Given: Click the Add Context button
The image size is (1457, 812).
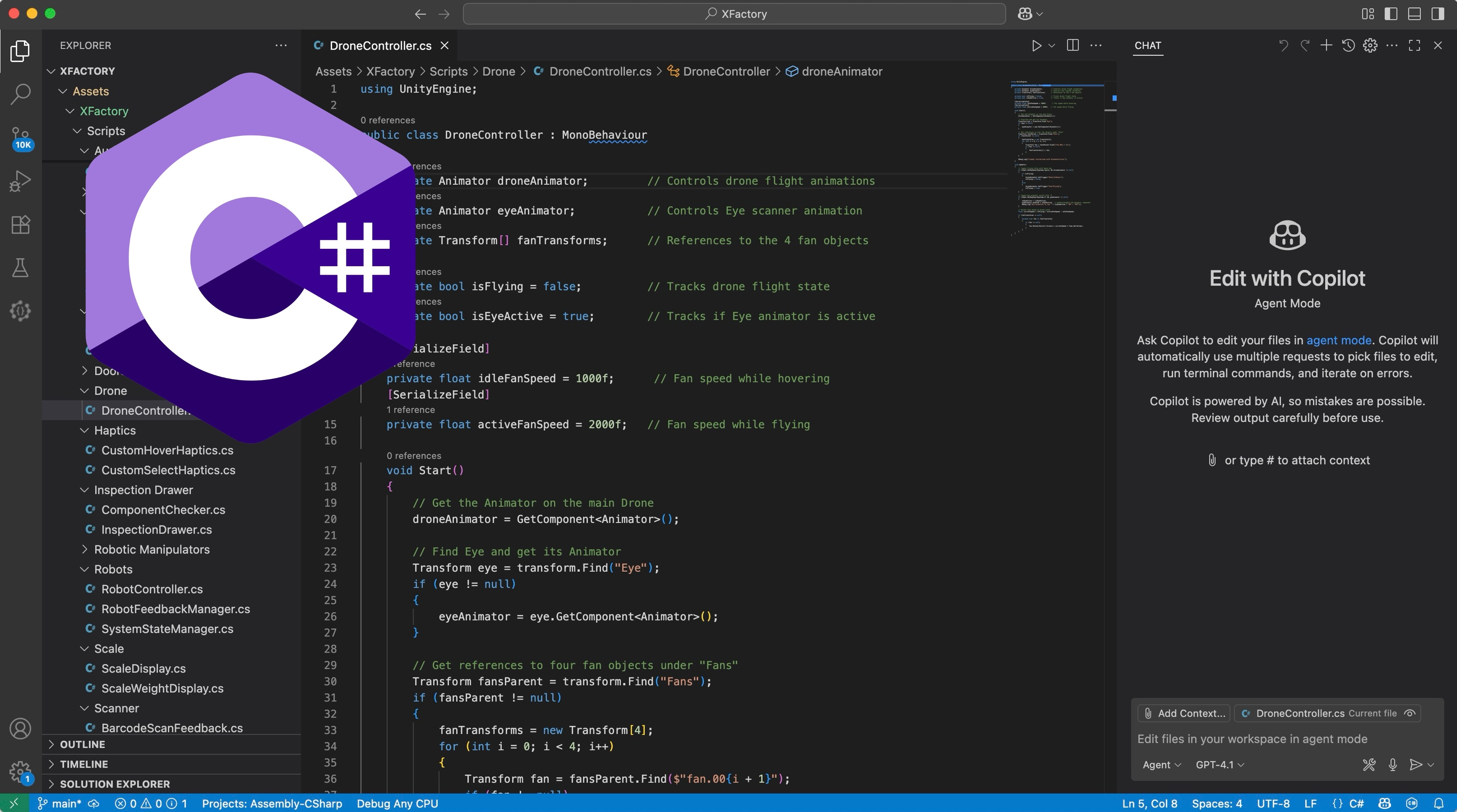Looking at the screenshot, I should click(1184, 713).
